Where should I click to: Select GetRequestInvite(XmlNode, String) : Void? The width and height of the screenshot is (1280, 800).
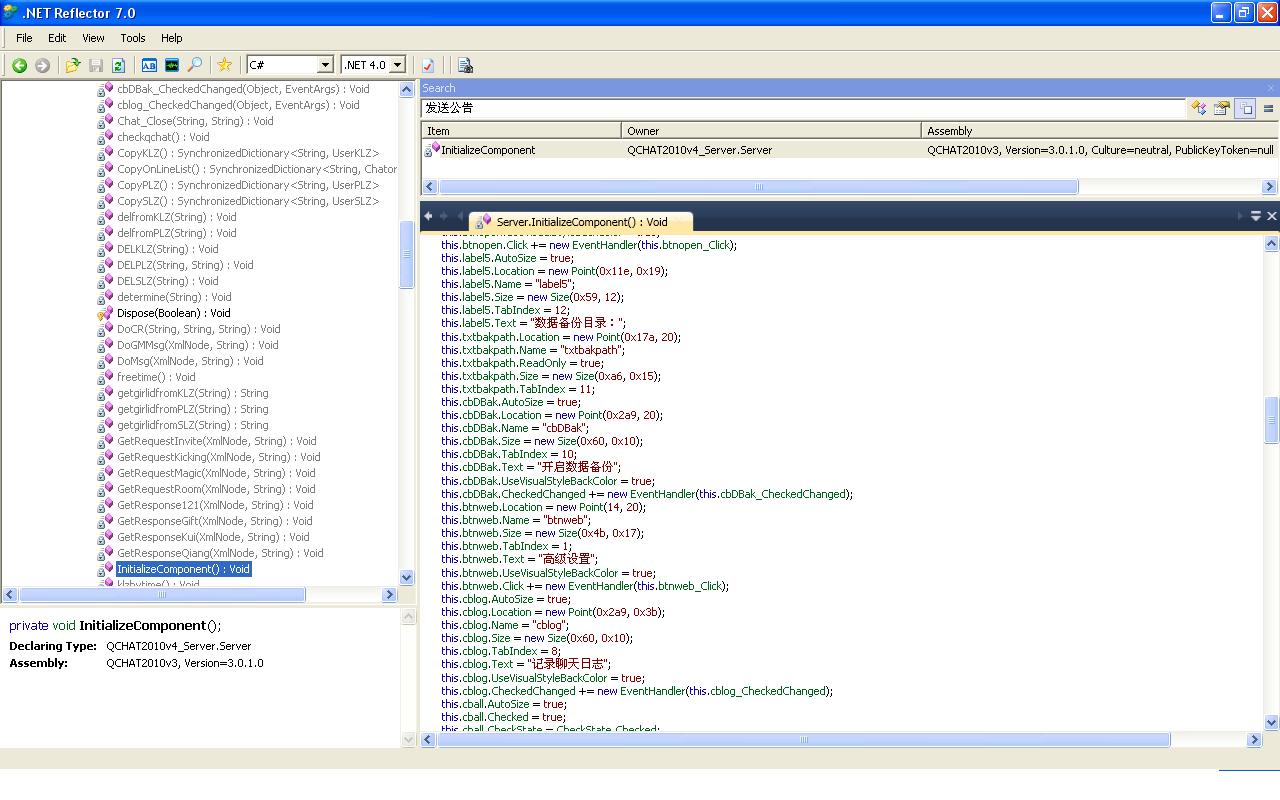pyautogui.click(x=216, y=441)
